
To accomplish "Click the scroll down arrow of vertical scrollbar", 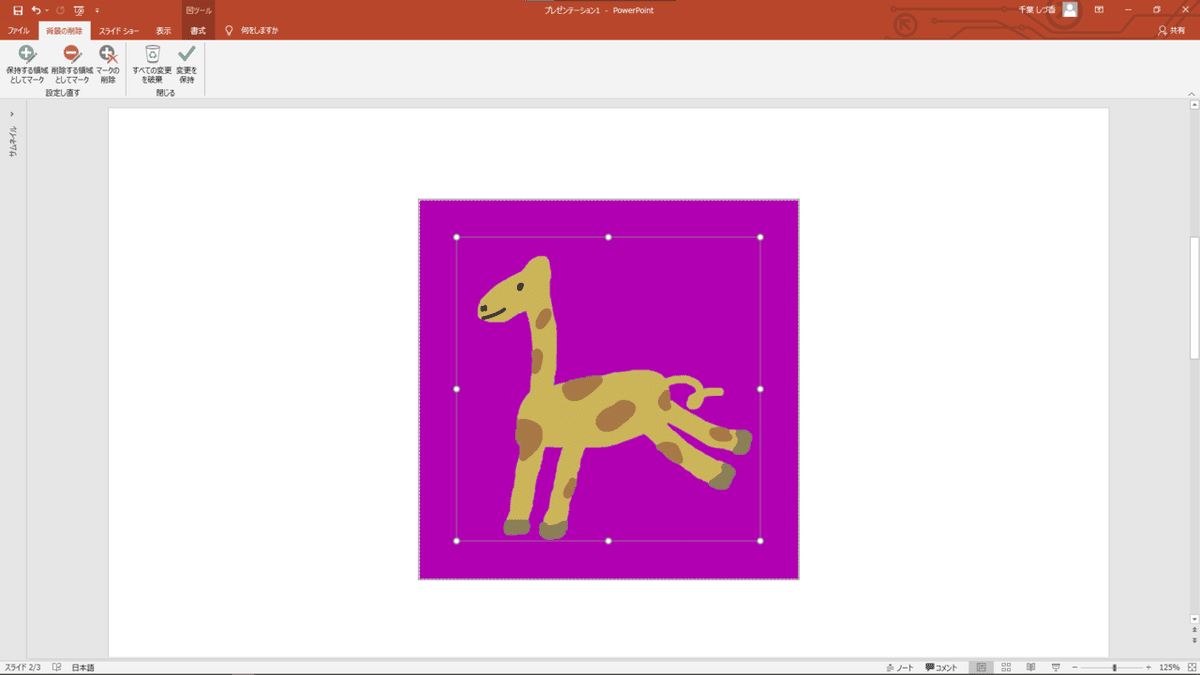I will 1194,619.
